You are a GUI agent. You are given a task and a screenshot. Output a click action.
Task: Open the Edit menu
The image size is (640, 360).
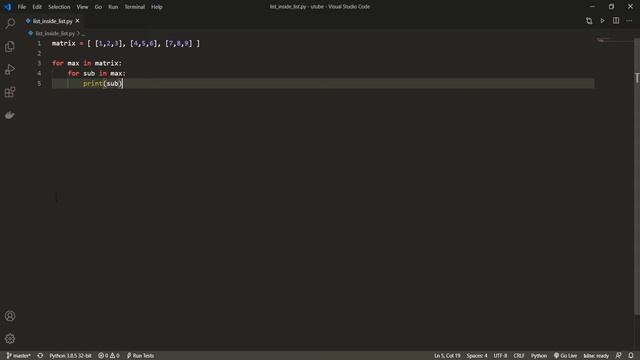(37, 7)
